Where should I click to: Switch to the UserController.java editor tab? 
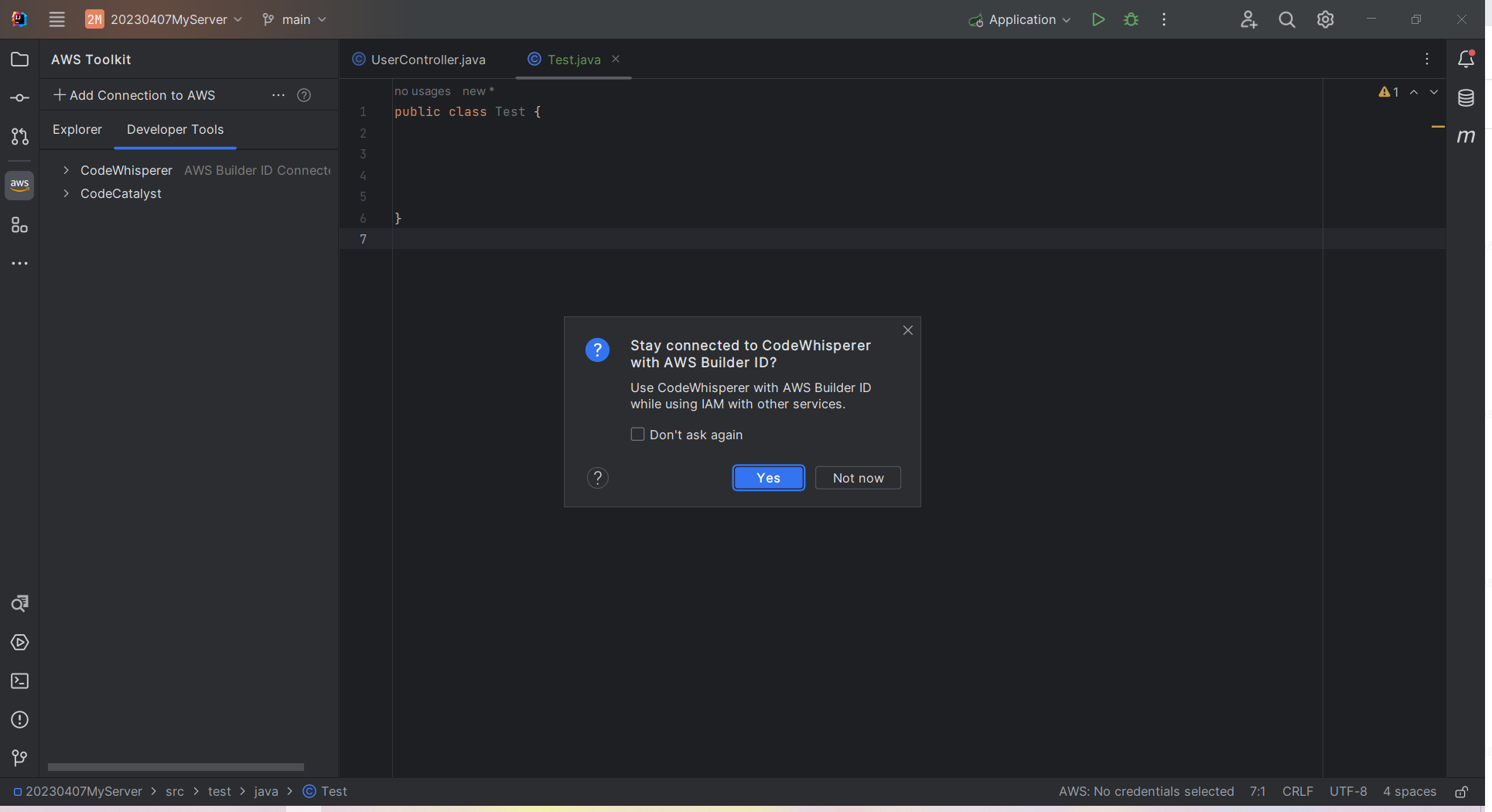[428, 60]
